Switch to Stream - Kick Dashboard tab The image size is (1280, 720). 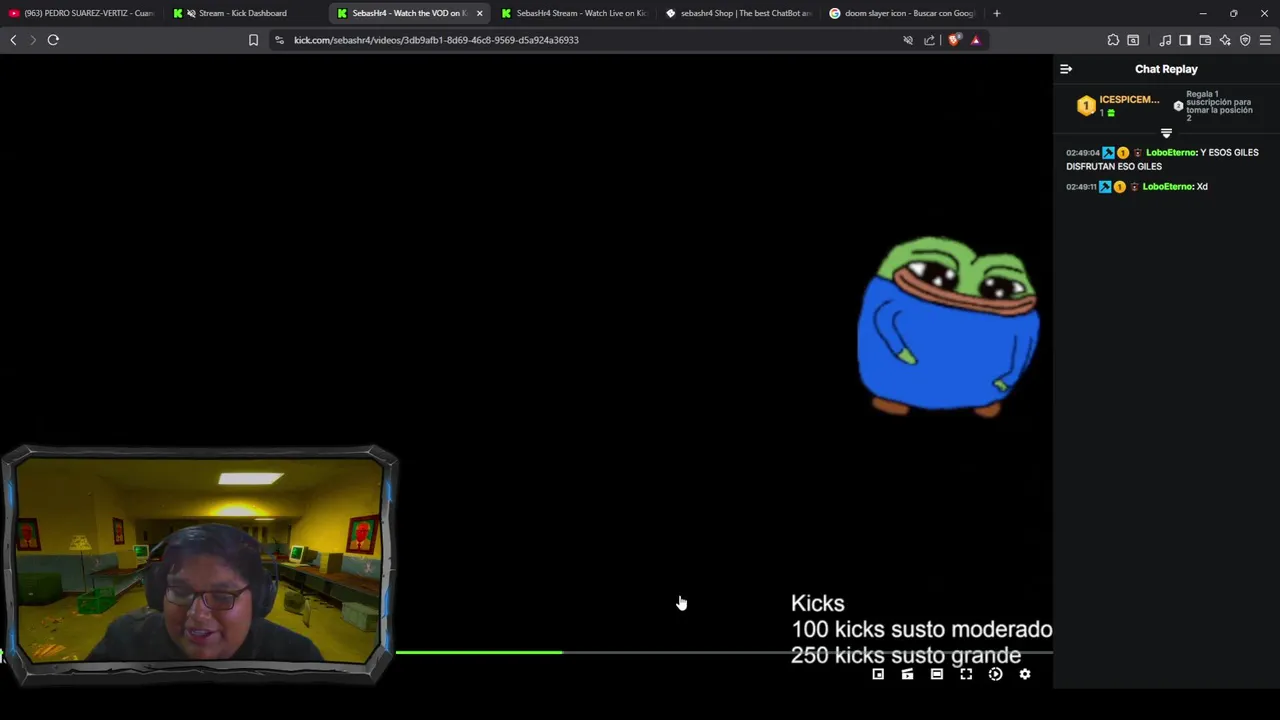coord(245,13)
